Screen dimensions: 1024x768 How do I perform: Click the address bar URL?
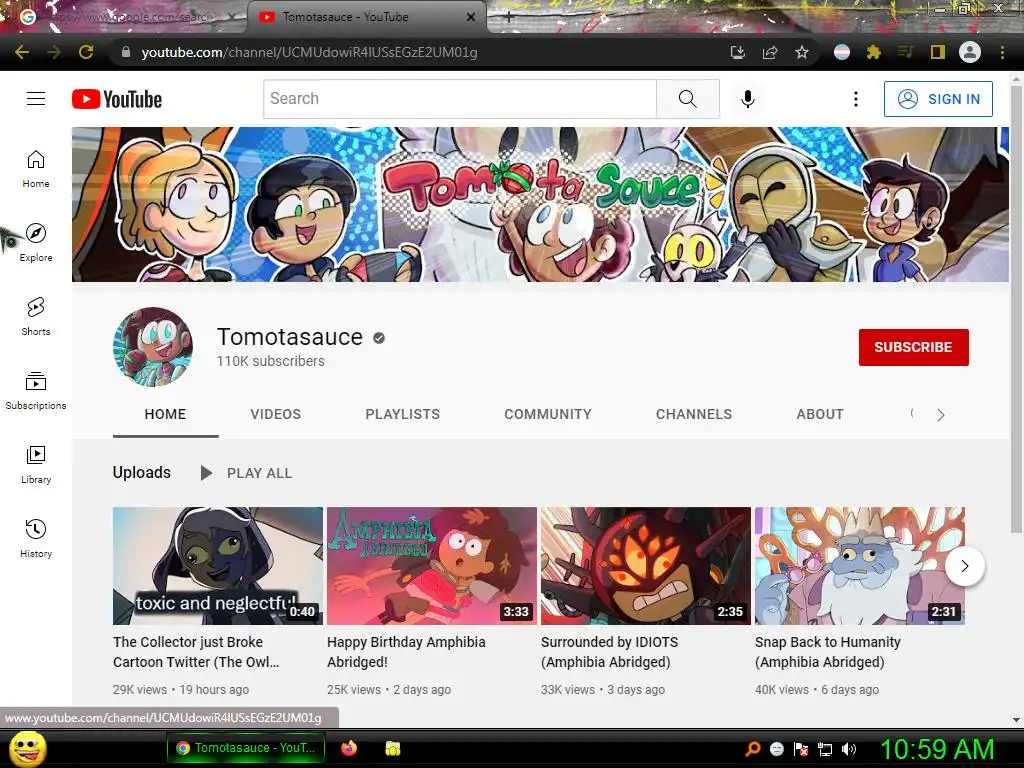[310, 52]
